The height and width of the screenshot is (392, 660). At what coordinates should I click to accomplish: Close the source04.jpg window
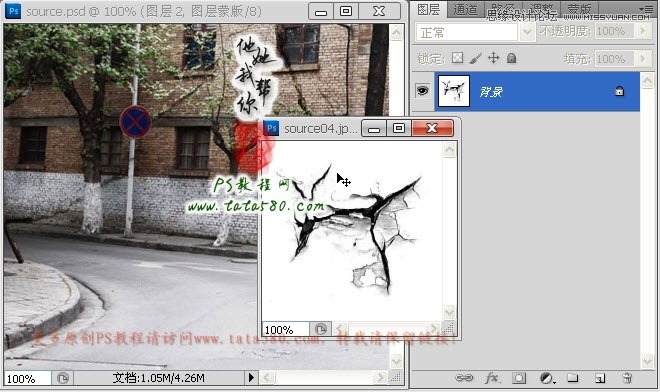(432, 128)
